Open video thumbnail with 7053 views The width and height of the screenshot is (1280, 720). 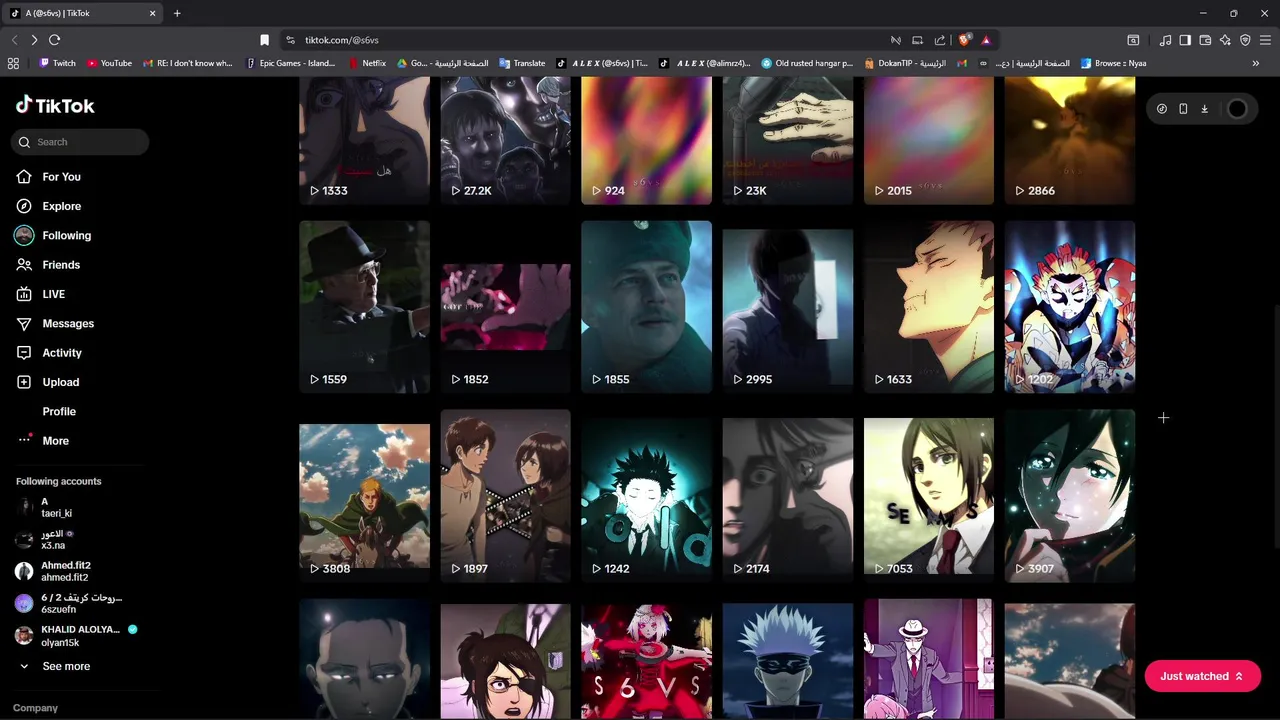click(929, 496)
